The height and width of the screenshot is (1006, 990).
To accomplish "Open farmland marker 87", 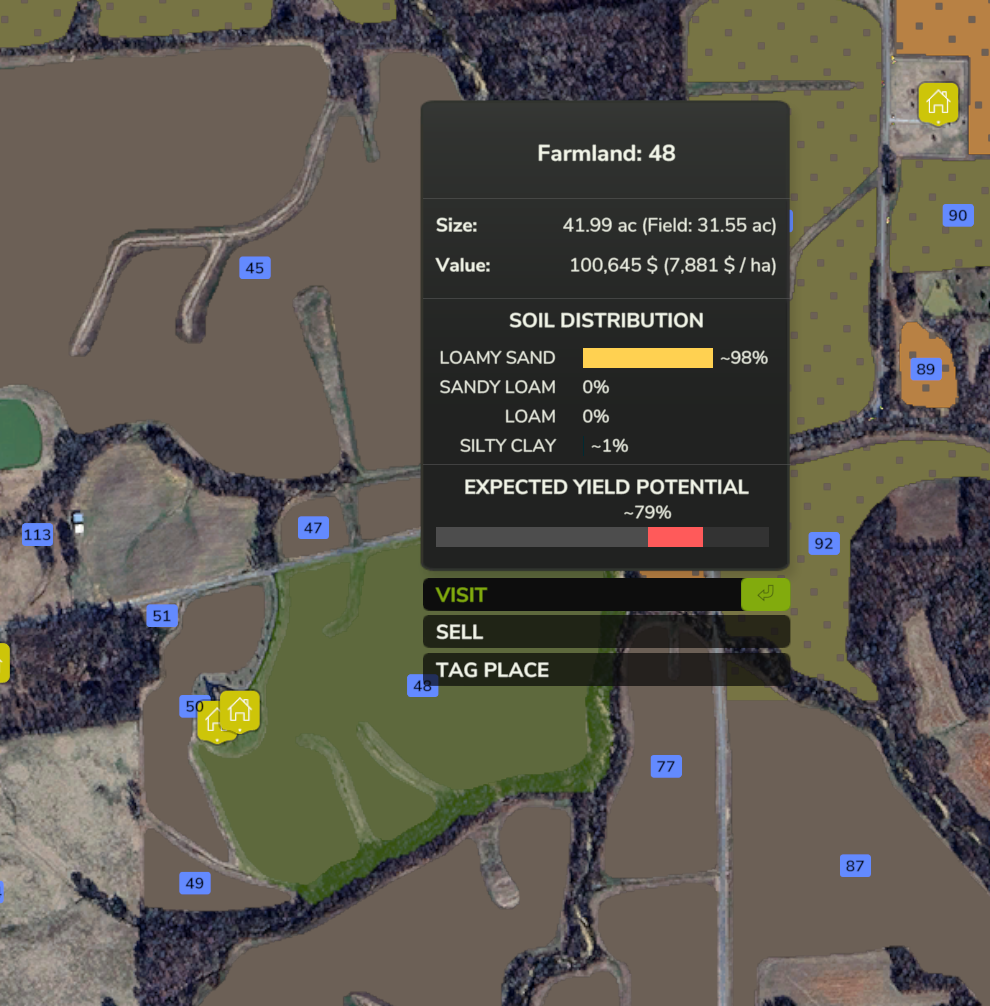I will point(854,866).
